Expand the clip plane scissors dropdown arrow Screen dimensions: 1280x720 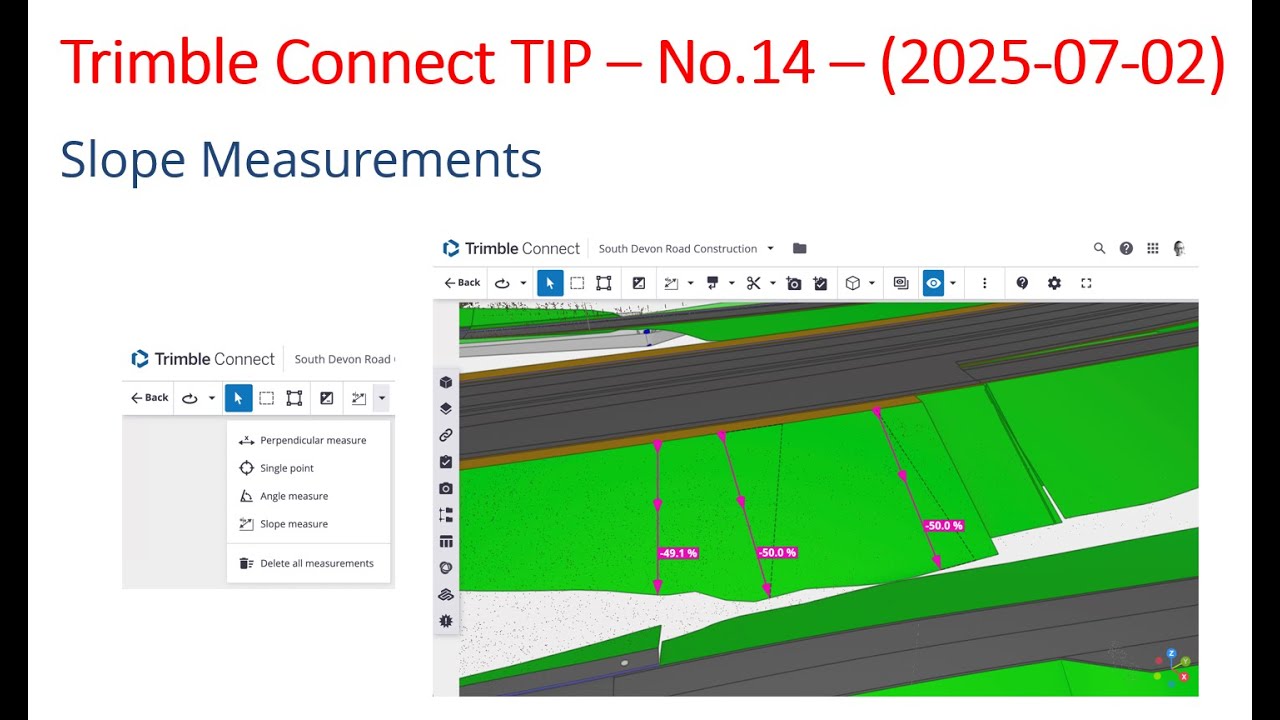(x=772, y=283)
